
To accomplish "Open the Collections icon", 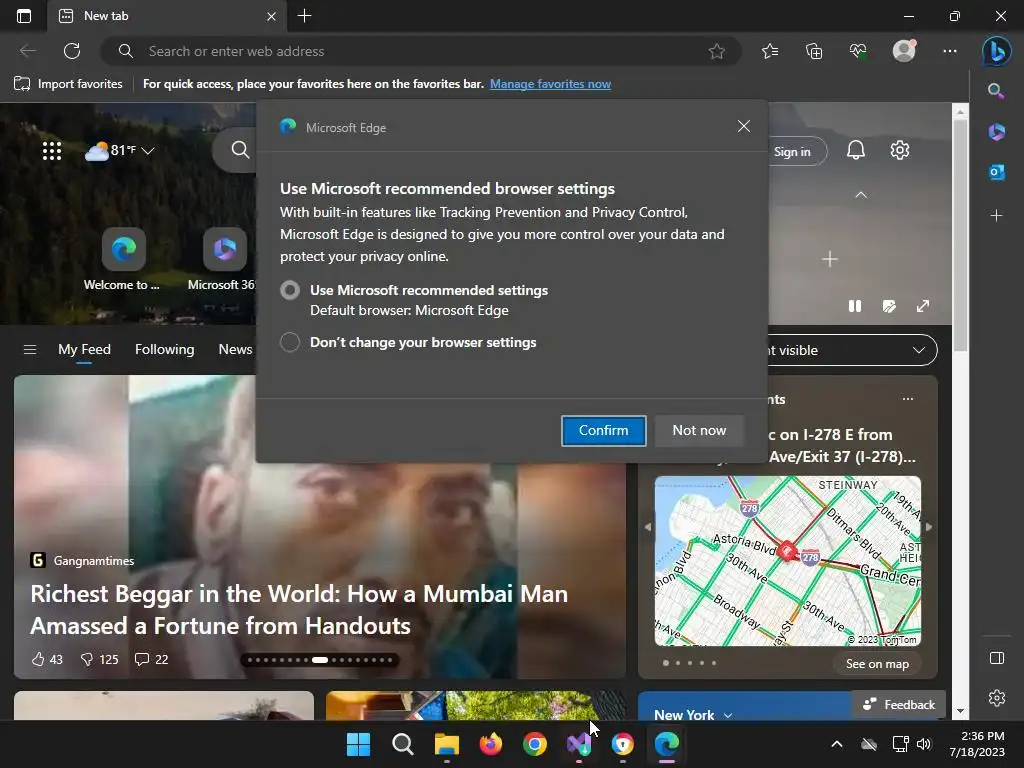I will tap(814, 51).
